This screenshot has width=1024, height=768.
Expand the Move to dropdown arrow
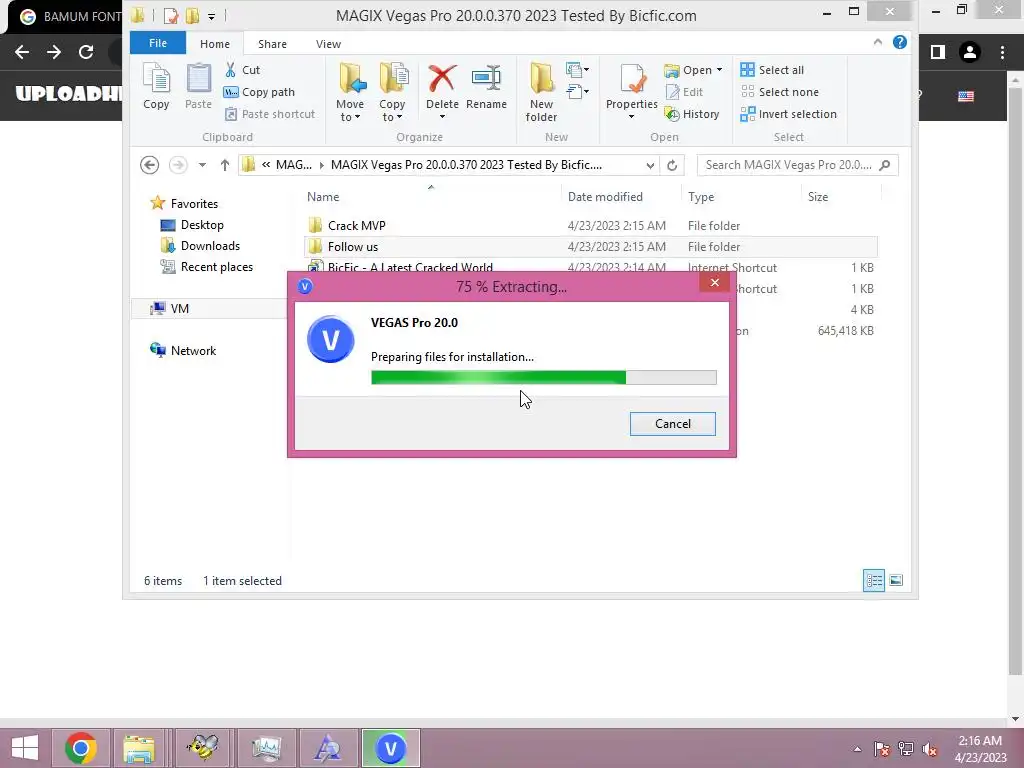(357, 118)
